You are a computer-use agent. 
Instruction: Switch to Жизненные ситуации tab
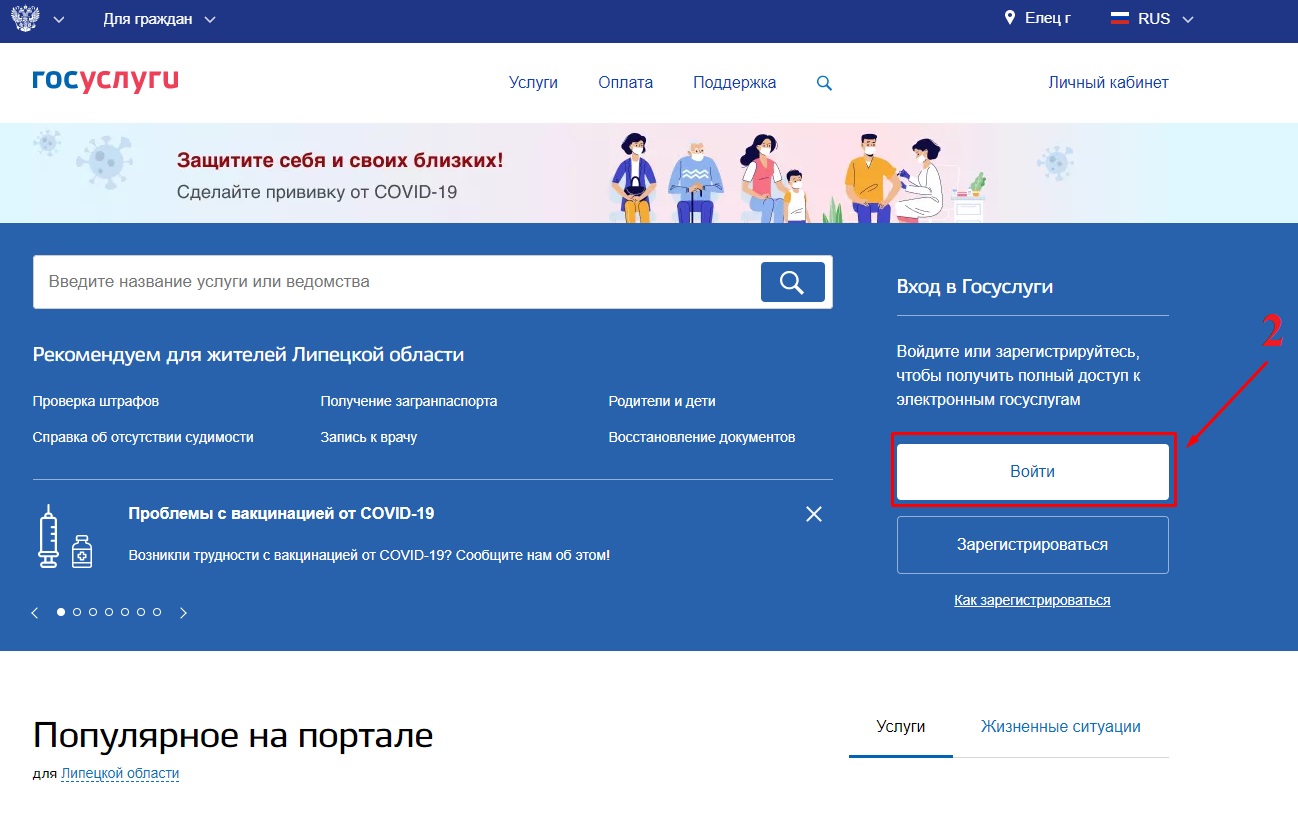pos(1061,727)
